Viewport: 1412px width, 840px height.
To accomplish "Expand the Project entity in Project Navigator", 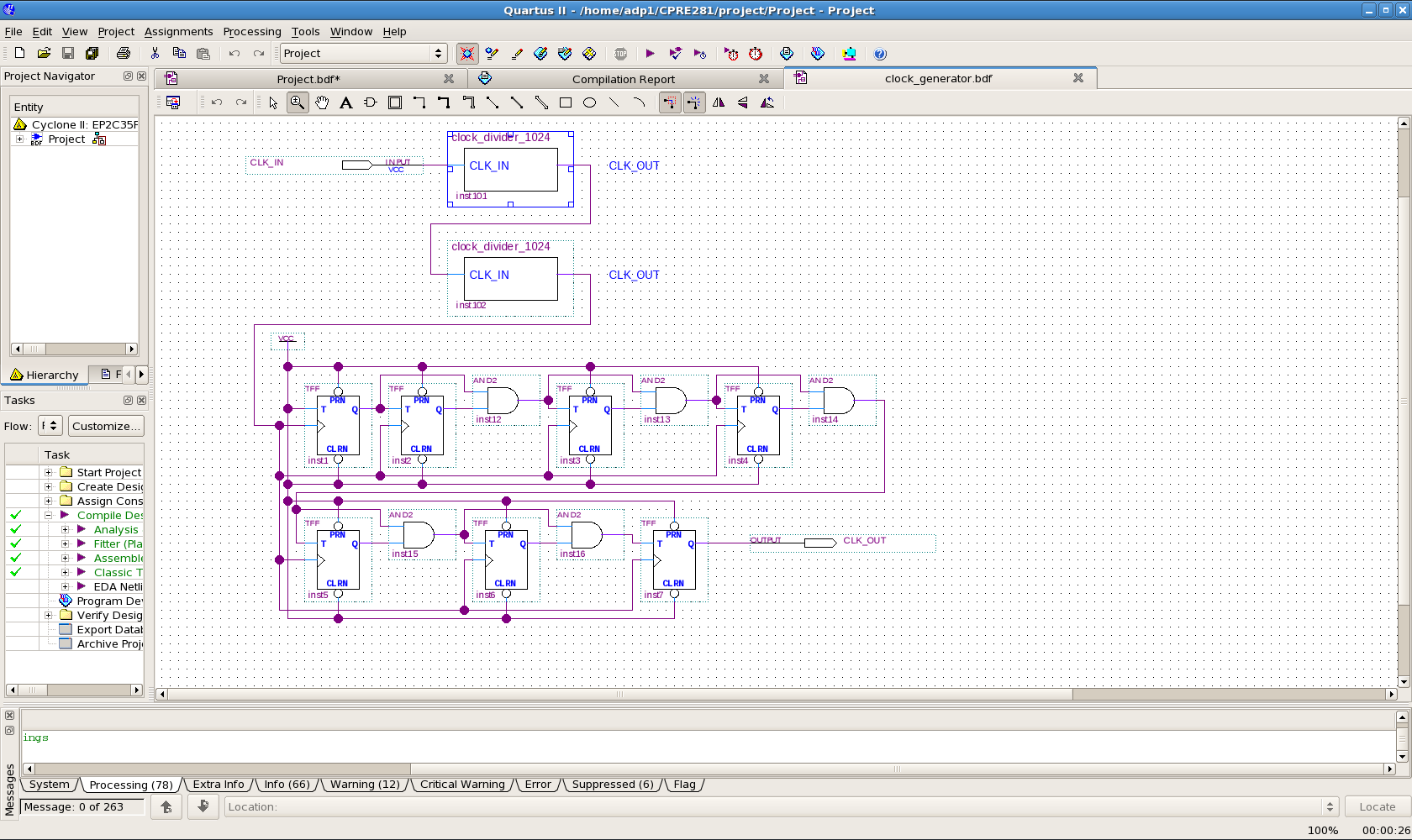I will 19,139.
